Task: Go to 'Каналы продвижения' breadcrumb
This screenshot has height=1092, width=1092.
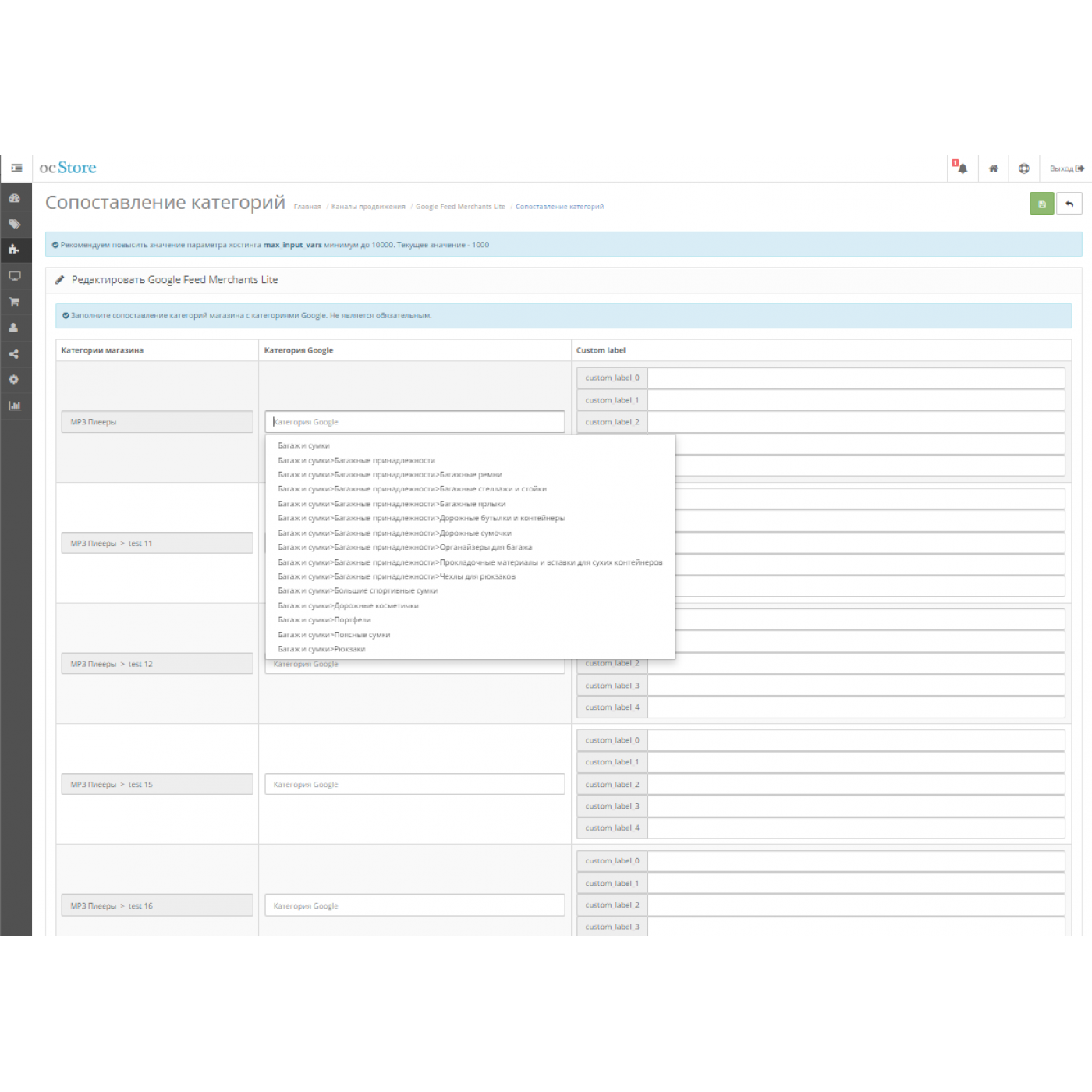Action: pyautogui.click(x=368, y=207)
